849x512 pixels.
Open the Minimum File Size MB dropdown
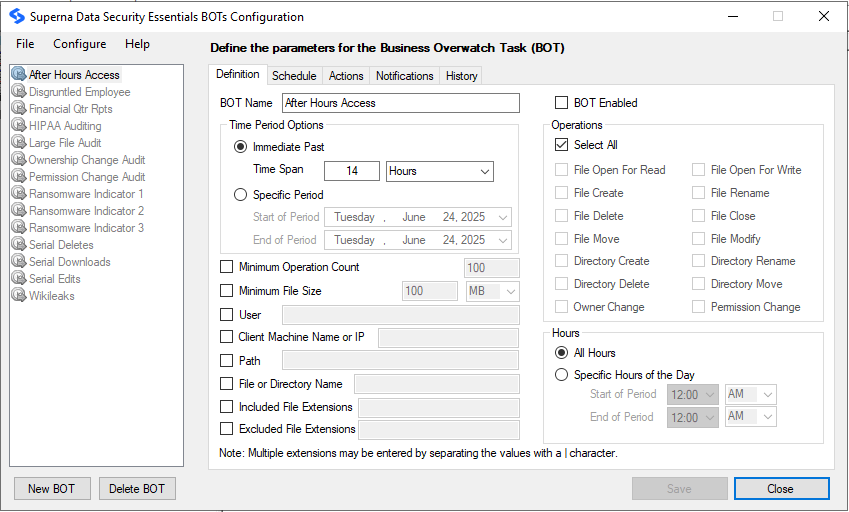(x=492, y=291)
